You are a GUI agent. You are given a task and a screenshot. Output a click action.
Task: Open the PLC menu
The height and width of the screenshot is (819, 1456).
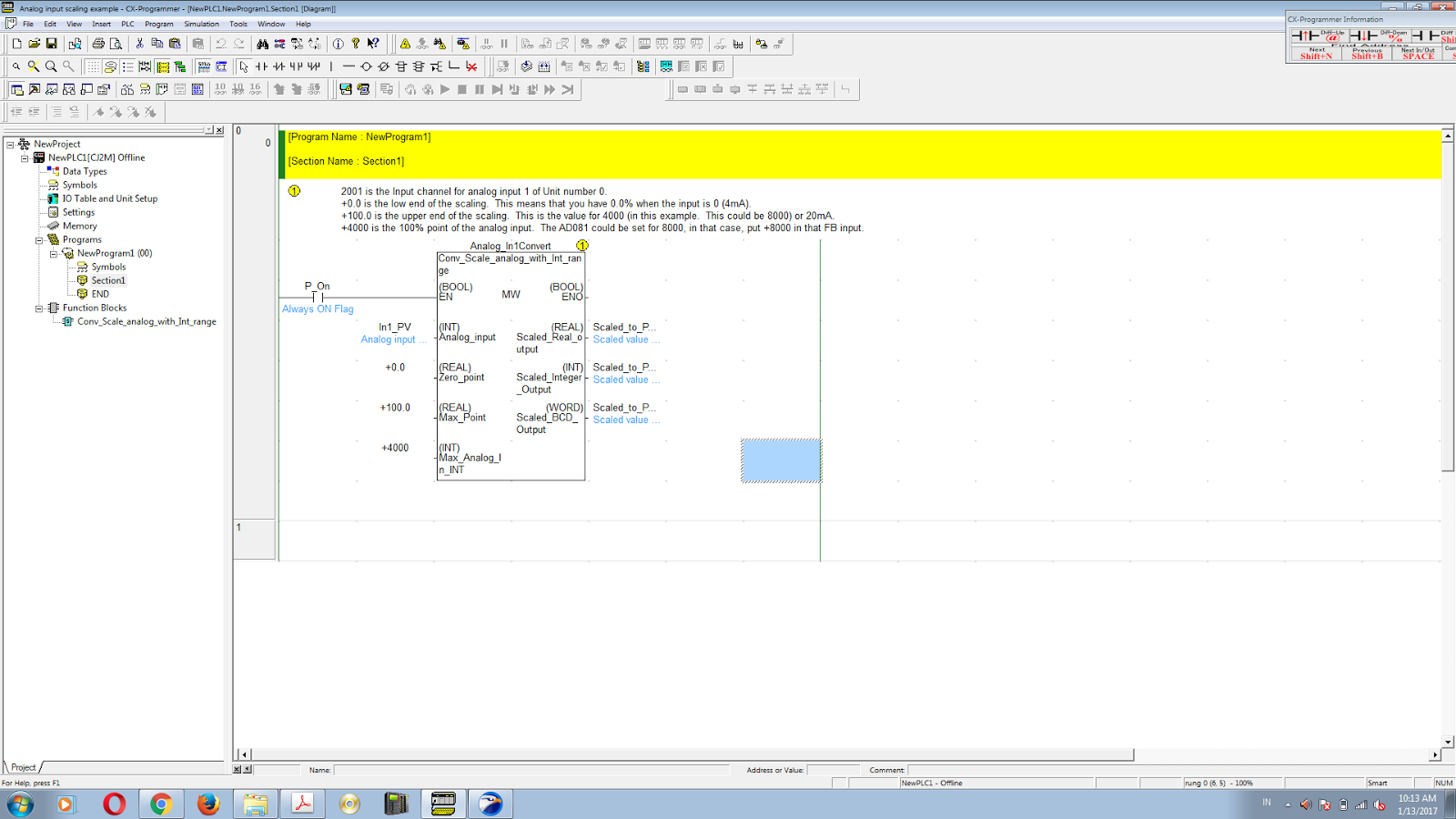(x=127, y=24)
